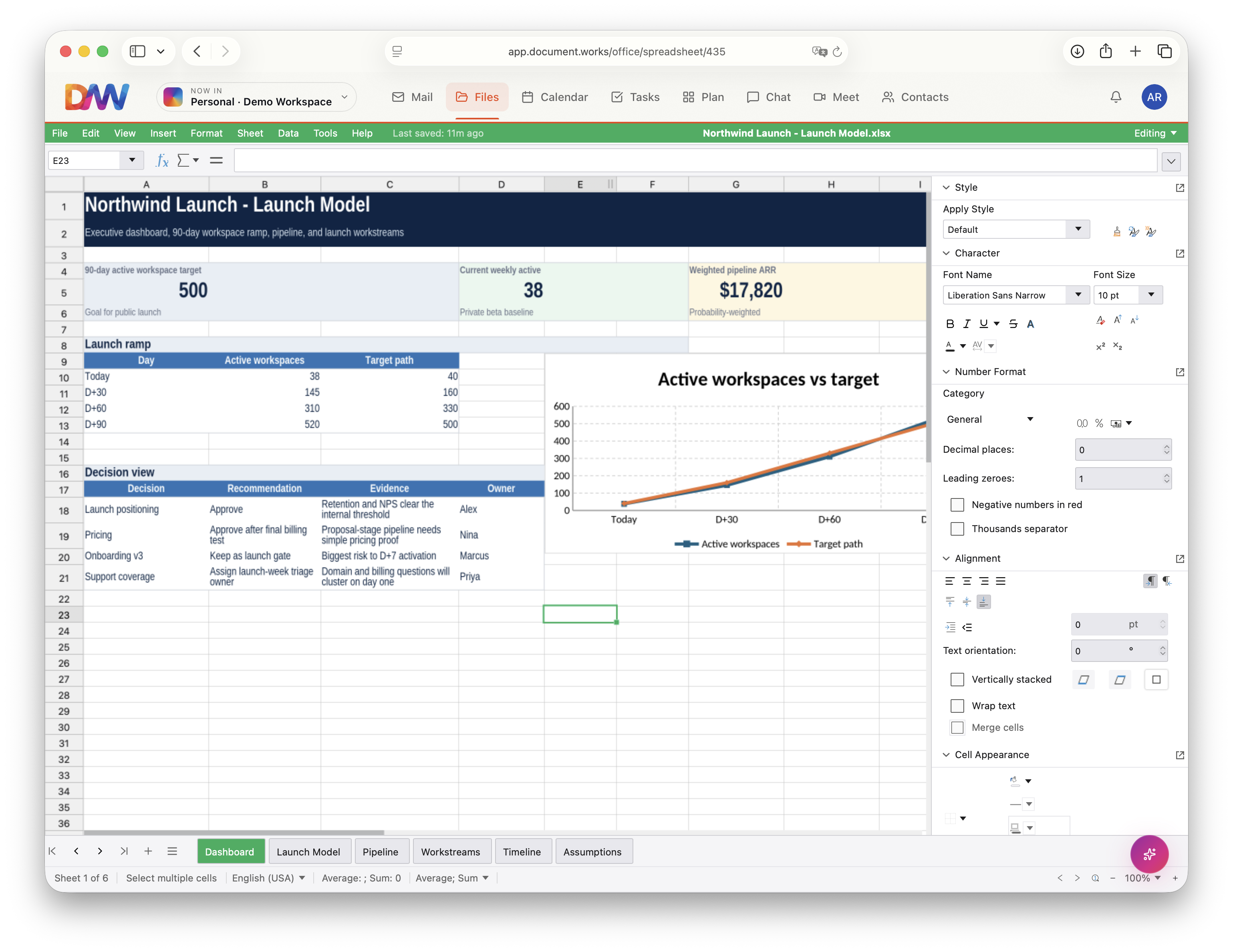Open font color picker dropdown
The width and height of the screenshot is (1233, 952).
point(963,346)
